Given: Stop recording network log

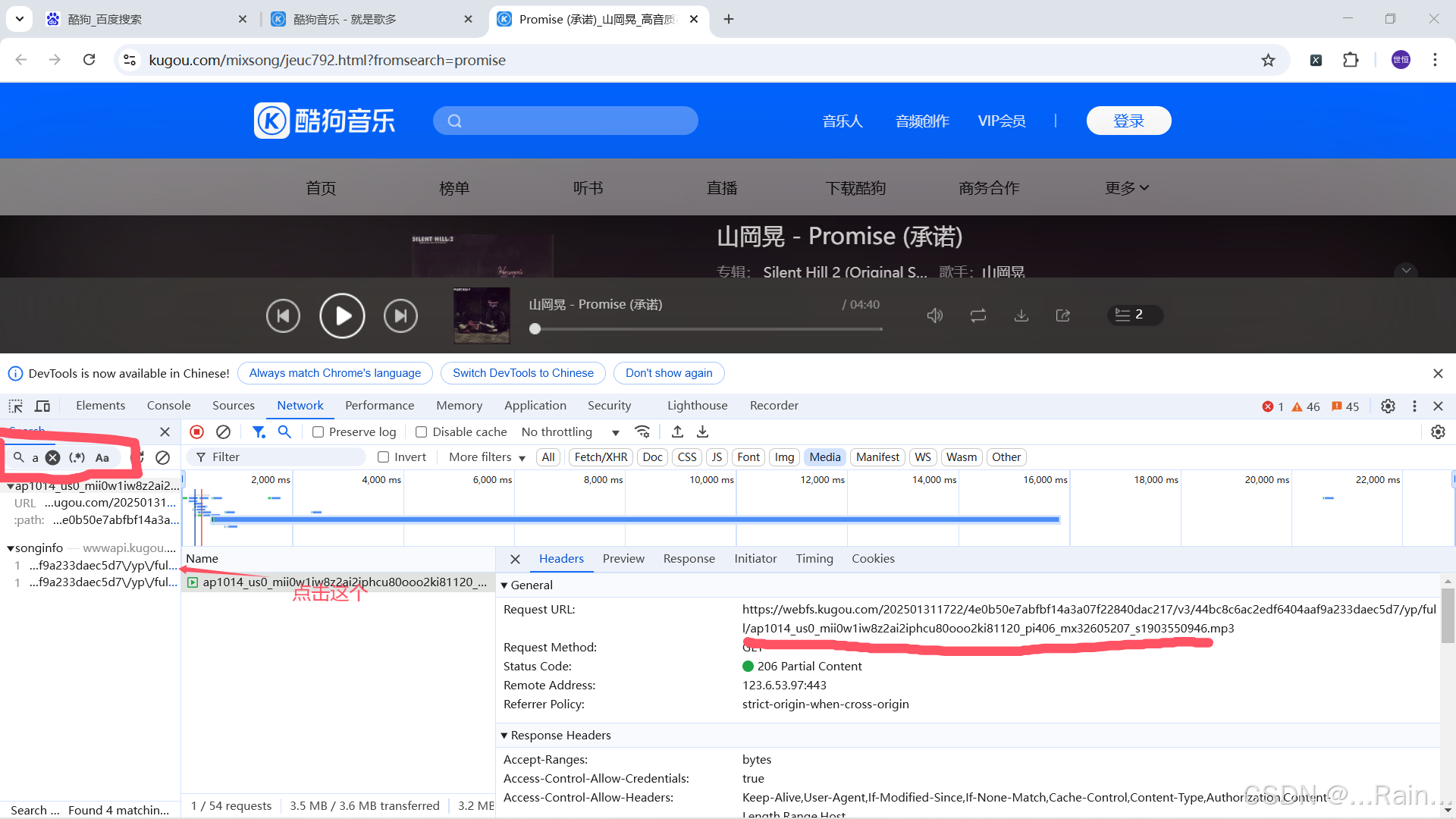Looking at the screenshot, I should (196, 431).
